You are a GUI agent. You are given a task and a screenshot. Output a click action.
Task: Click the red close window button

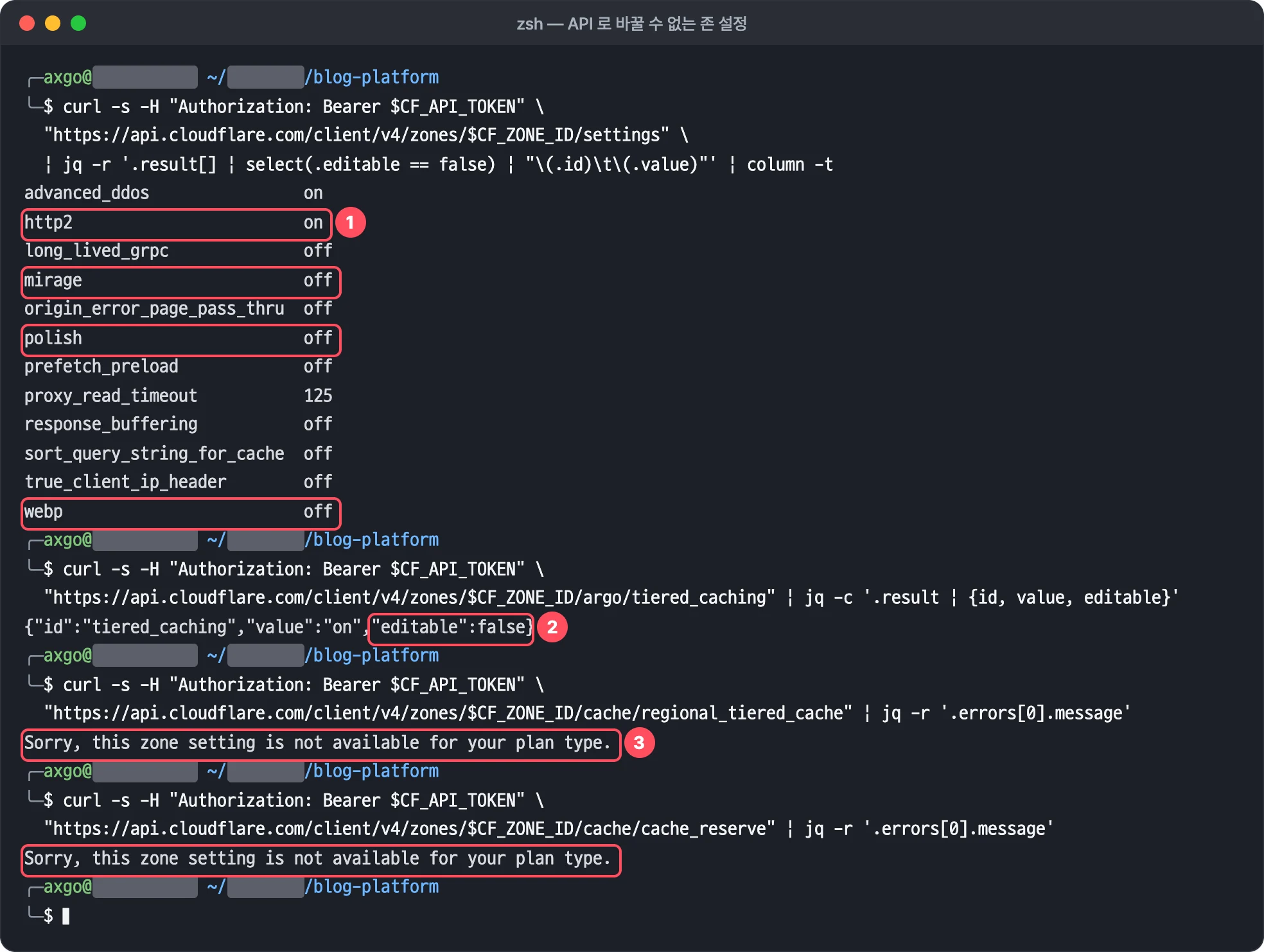[27, 24]
